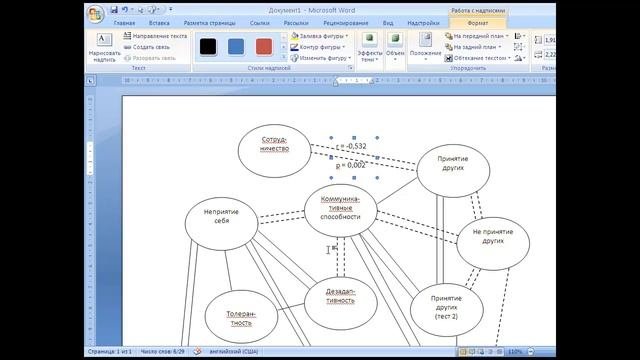Select the Неприятие себя ellipse

click(221, 224)
